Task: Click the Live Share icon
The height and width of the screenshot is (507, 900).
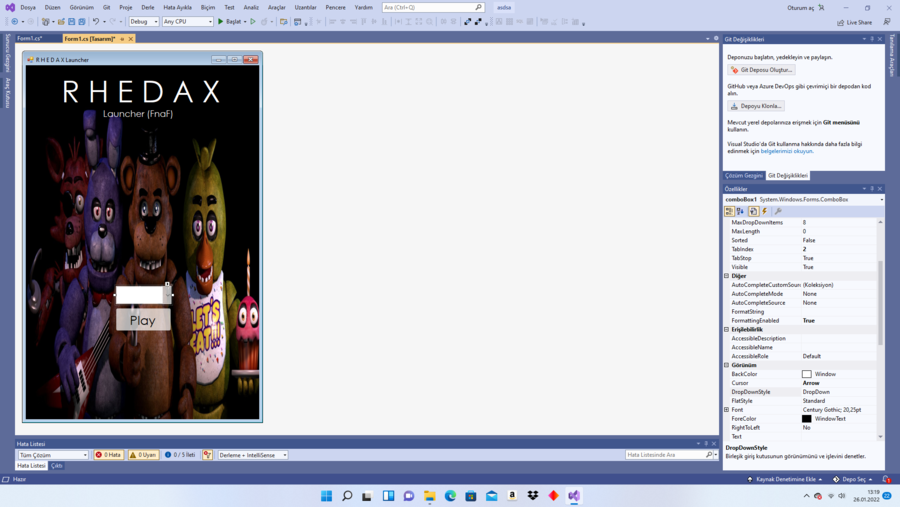Action: 841,22
